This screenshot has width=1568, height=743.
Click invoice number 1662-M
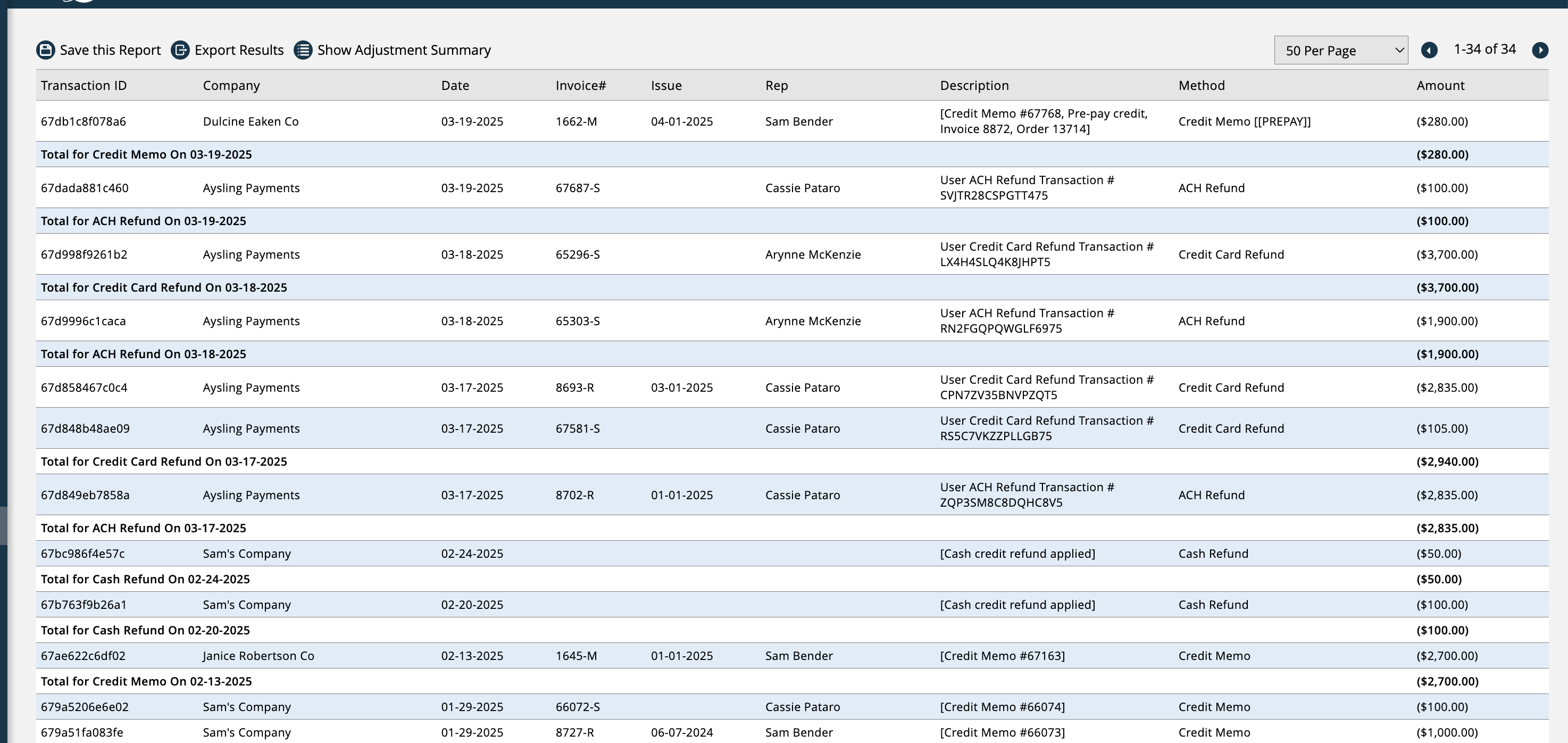(577, 121)
